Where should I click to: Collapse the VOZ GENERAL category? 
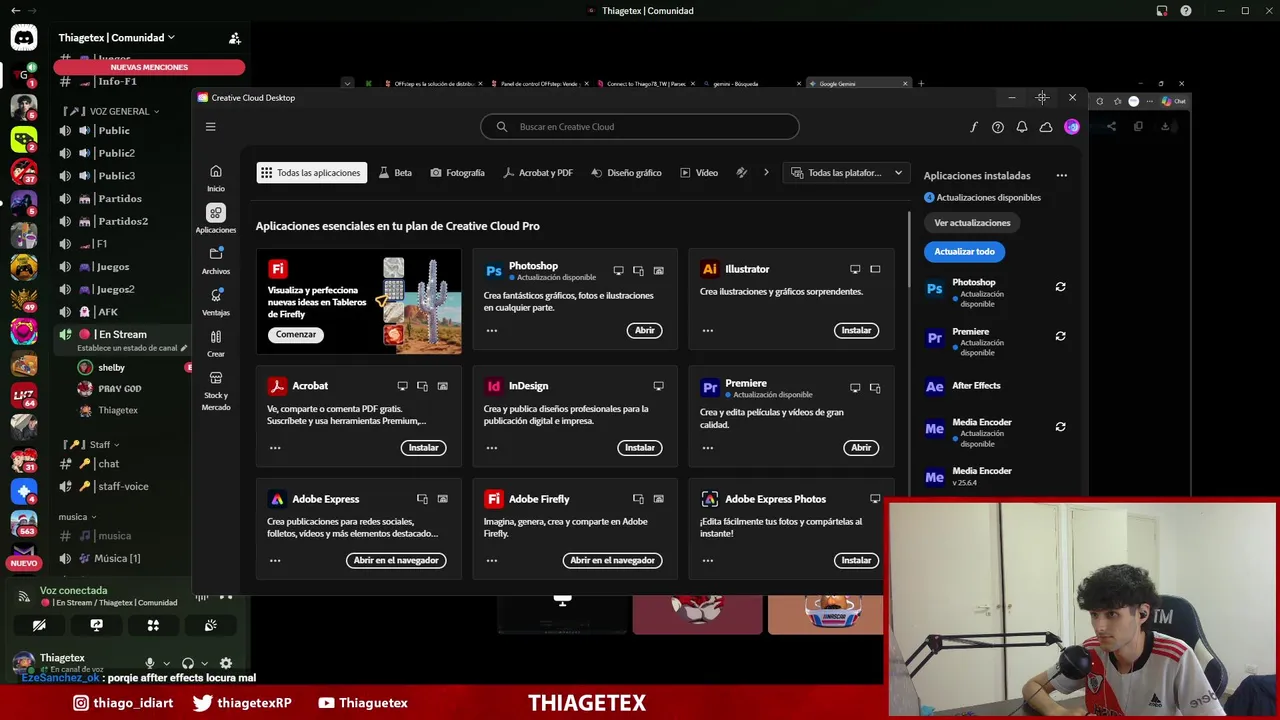[110, 111]
